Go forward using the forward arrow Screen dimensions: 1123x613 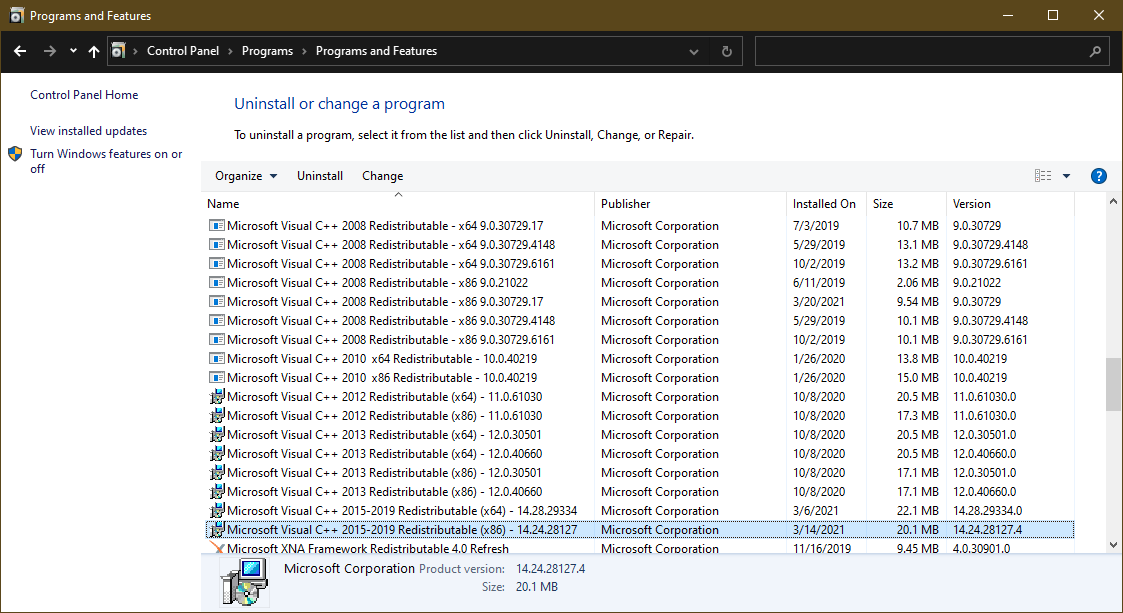pyautogui.click(x=49, y=51)
